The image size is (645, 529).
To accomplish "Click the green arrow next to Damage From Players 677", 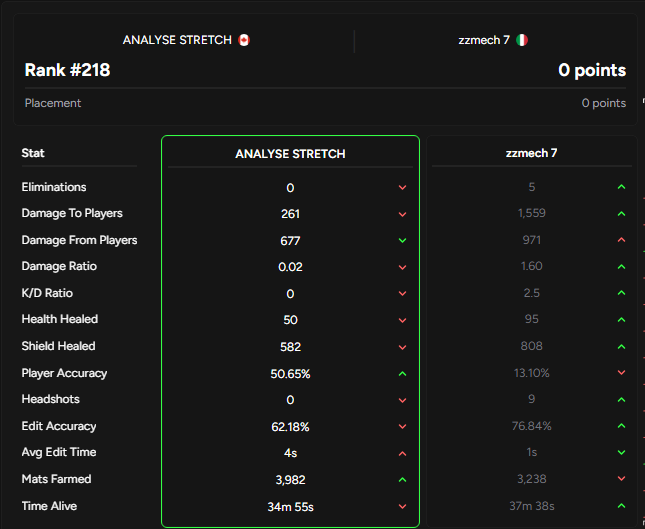I will (x=402, y=240).
